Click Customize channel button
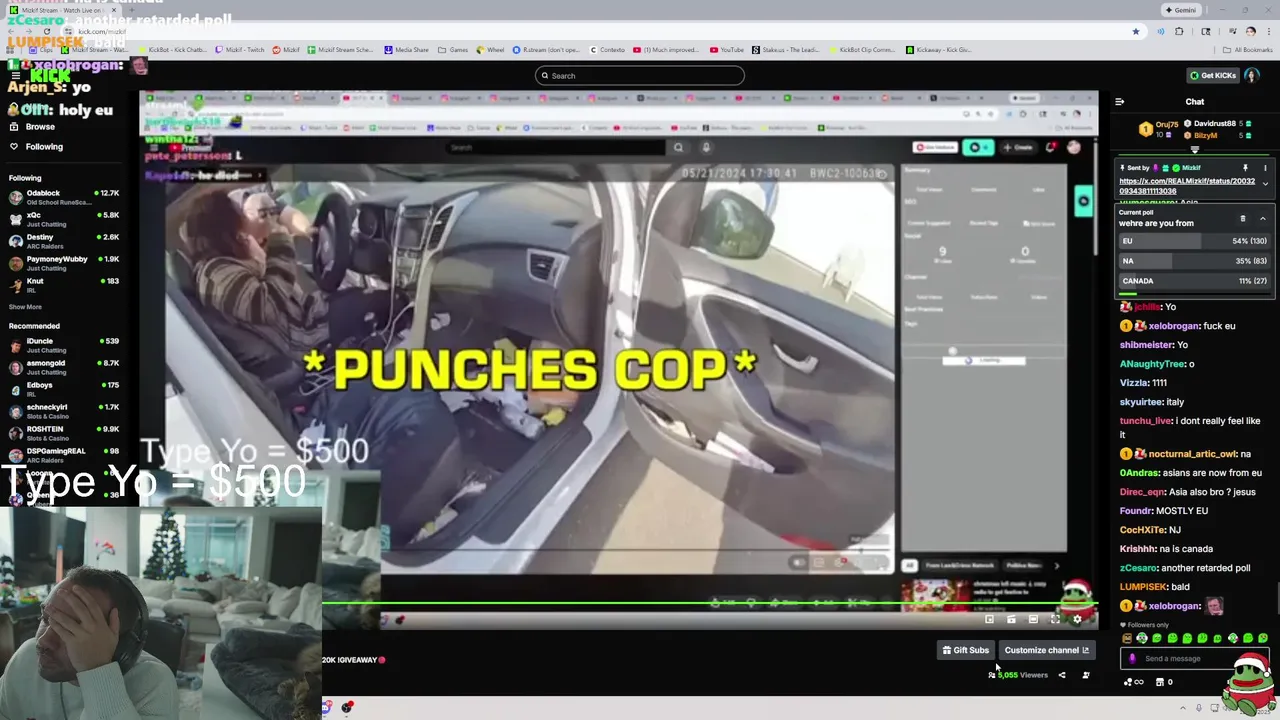The width and height of the screenshot is (1280, 720). [1046, 650]
